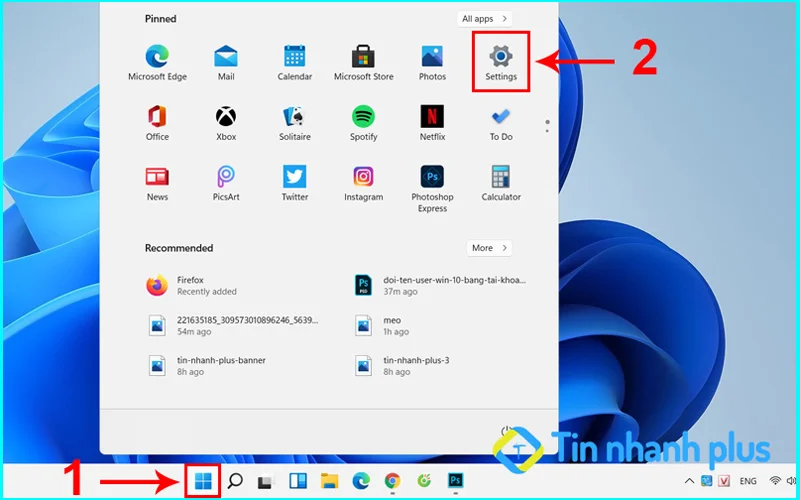The height and width of the screenshot is (500, 800).
Task: Open the Wi-Fi network tray icon
Action: (775, 481)
